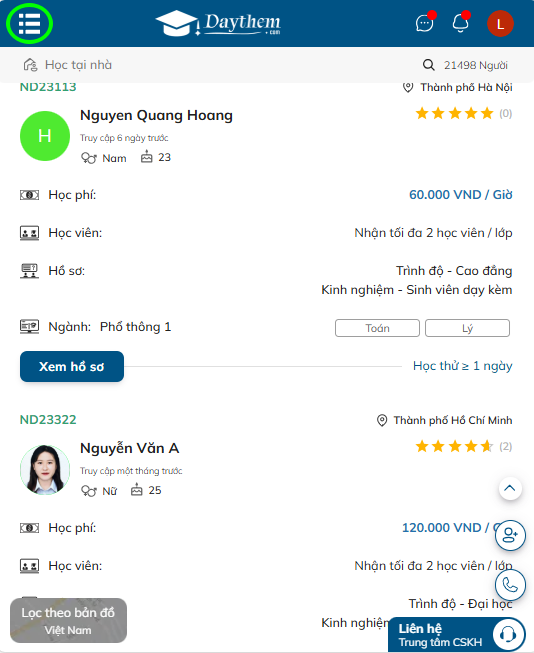The width and height of the screenshot is (534, 653).
Task: Open the hamburger menu icon
Action: click(x=30, y=24)
